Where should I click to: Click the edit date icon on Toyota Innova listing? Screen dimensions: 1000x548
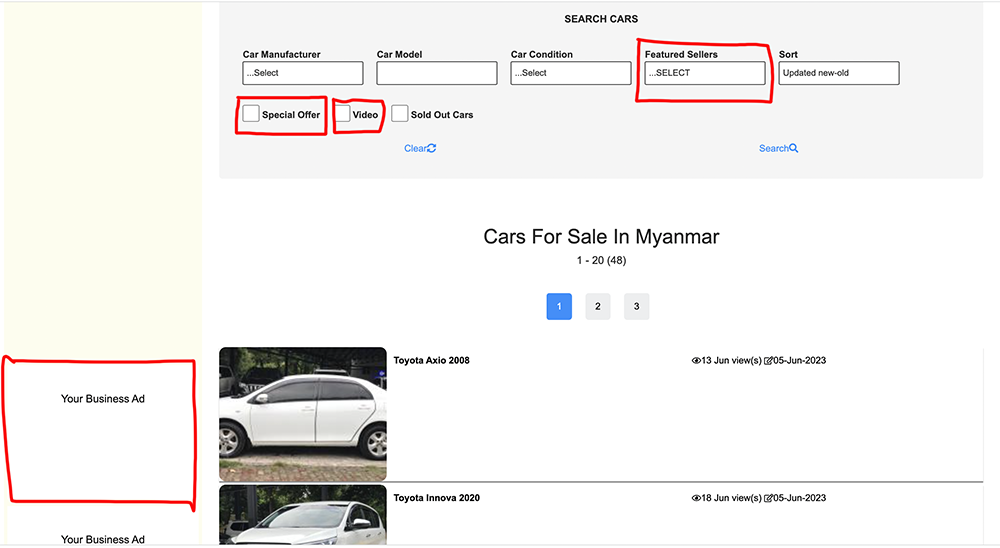768,498
